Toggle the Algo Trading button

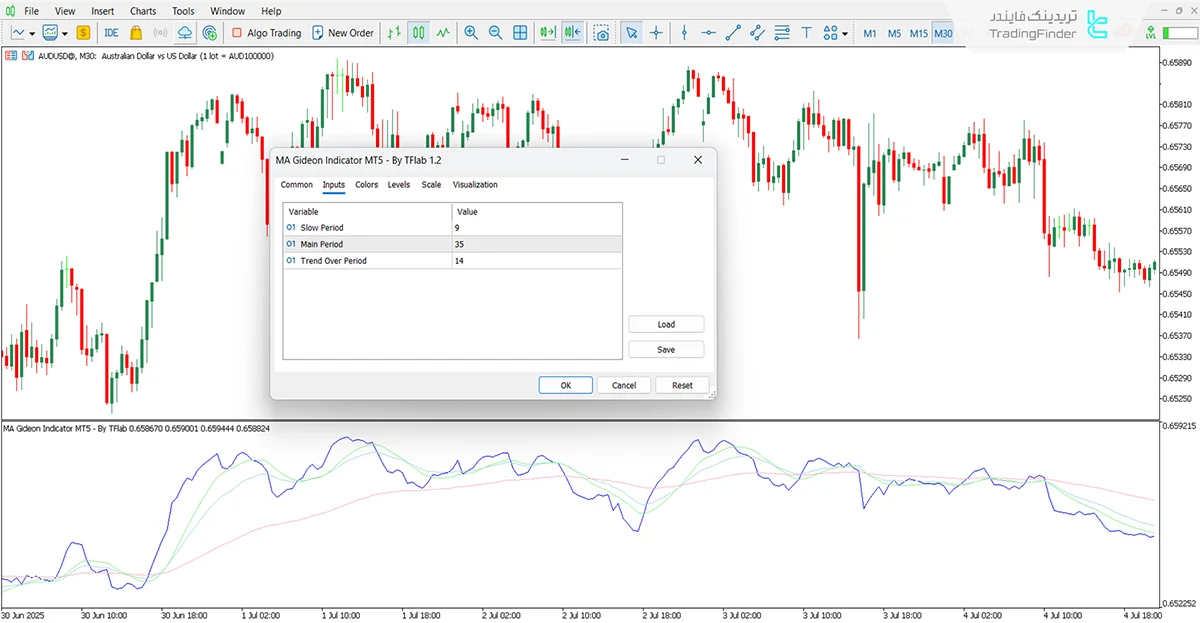(266, 33)
